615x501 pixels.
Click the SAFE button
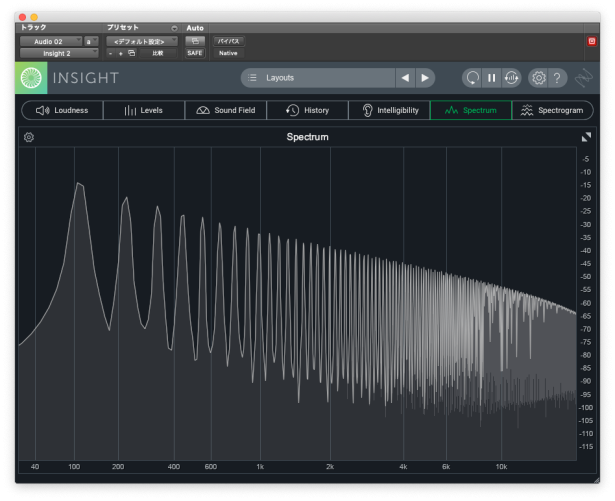pyautogui.click(x=194, y=53)
